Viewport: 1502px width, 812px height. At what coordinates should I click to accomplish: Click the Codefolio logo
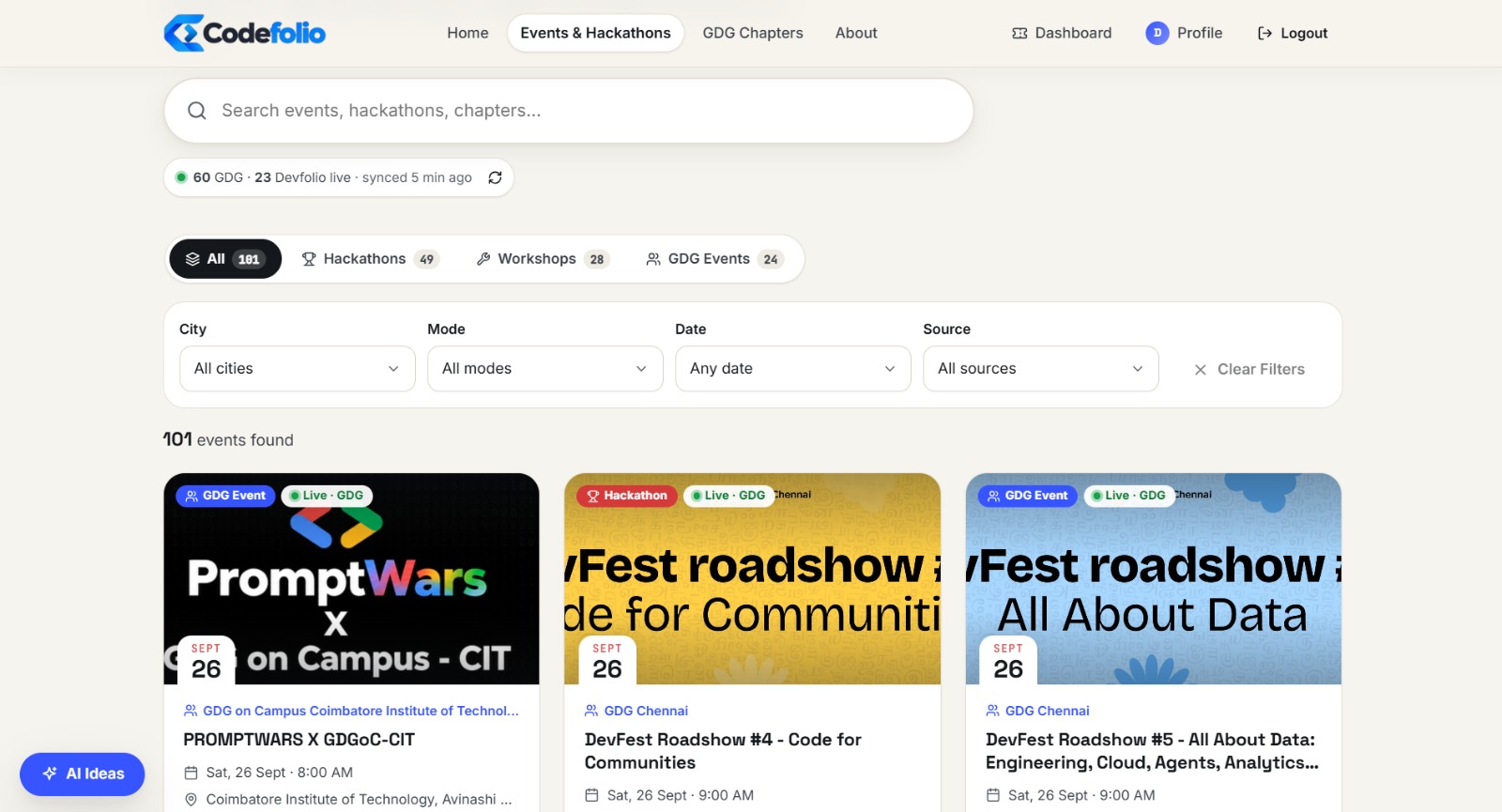[x=244, y=33]
